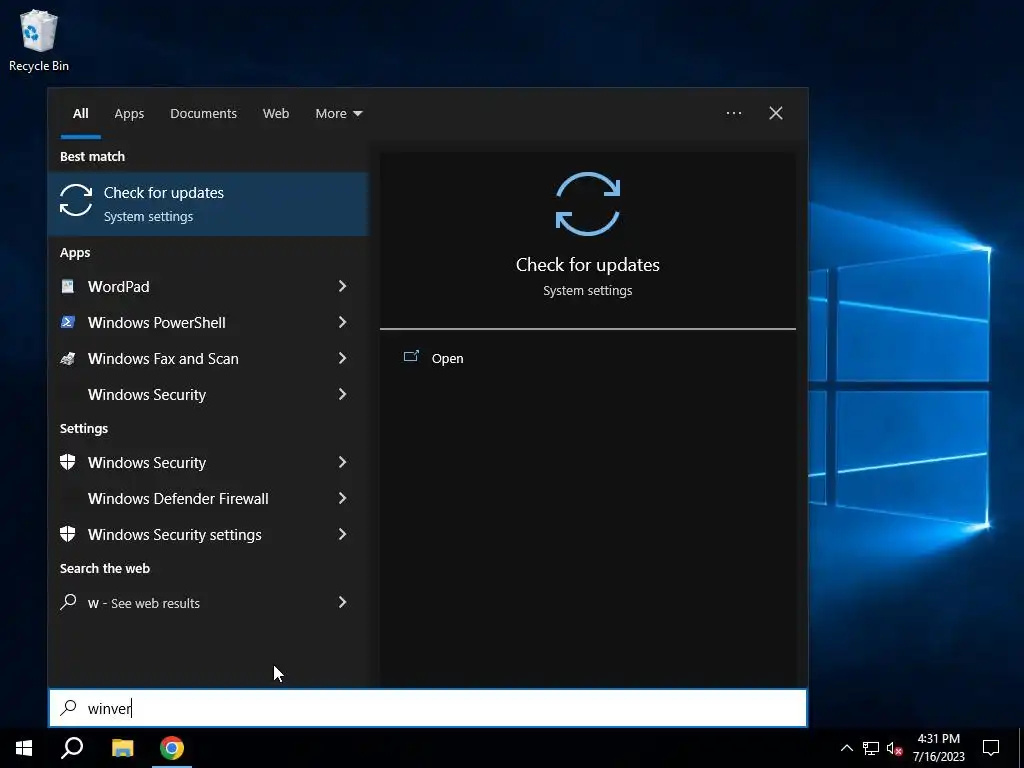Click the search input field containing winver
Screen dimensions: 1024x768
(428, 708)
